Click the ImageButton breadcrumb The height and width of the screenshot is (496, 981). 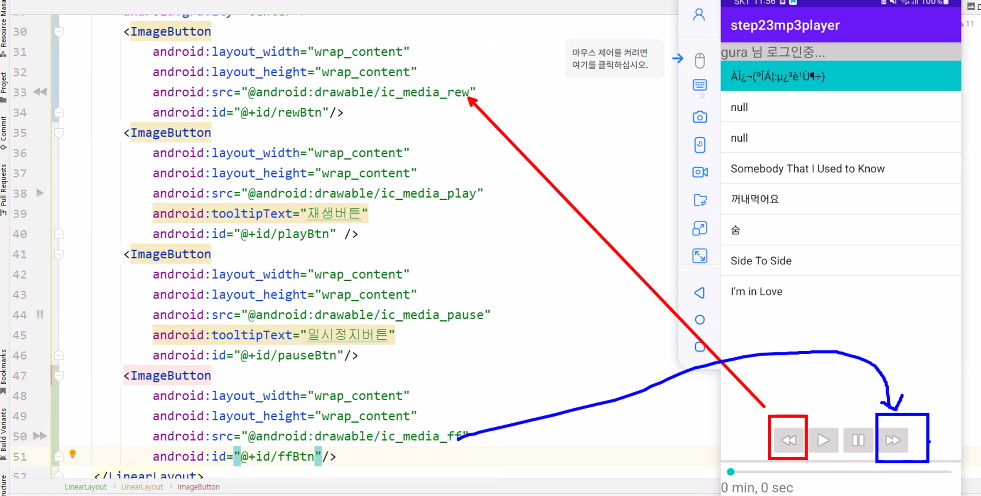(x=199, y=487)
